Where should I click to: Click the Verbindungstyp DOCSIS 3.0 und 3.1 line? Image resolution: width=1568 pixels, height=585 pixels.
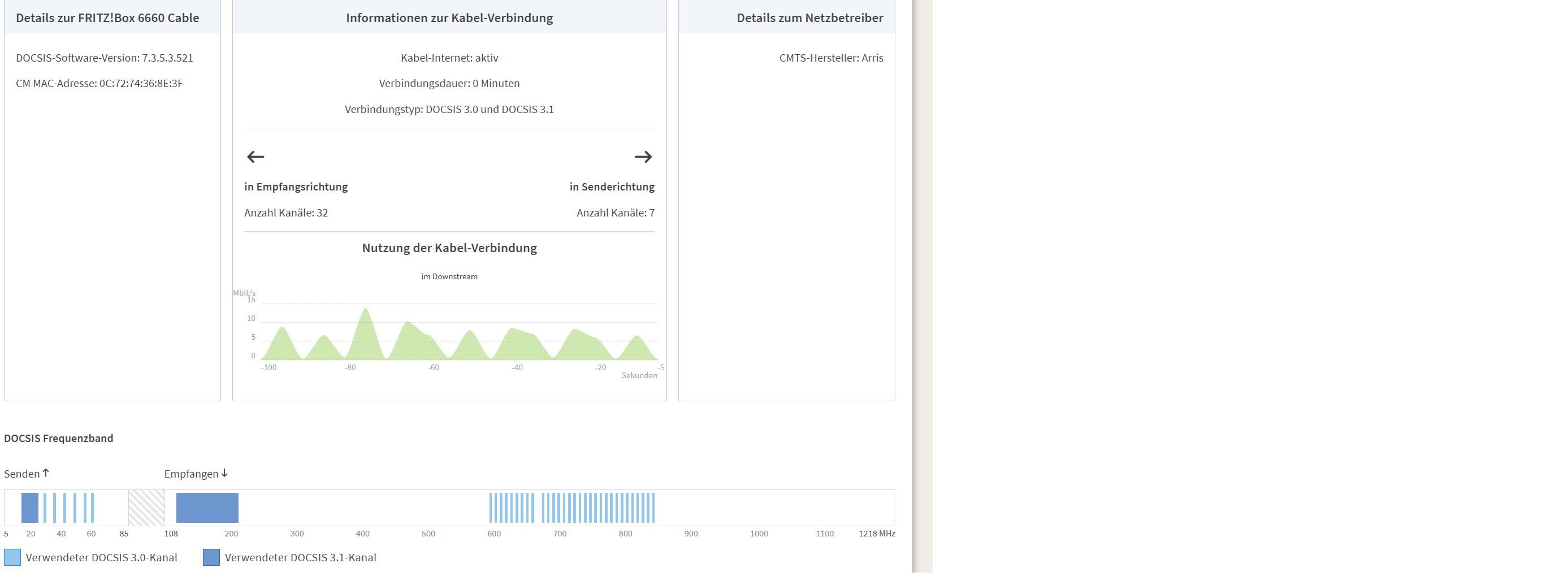[450, 110]
